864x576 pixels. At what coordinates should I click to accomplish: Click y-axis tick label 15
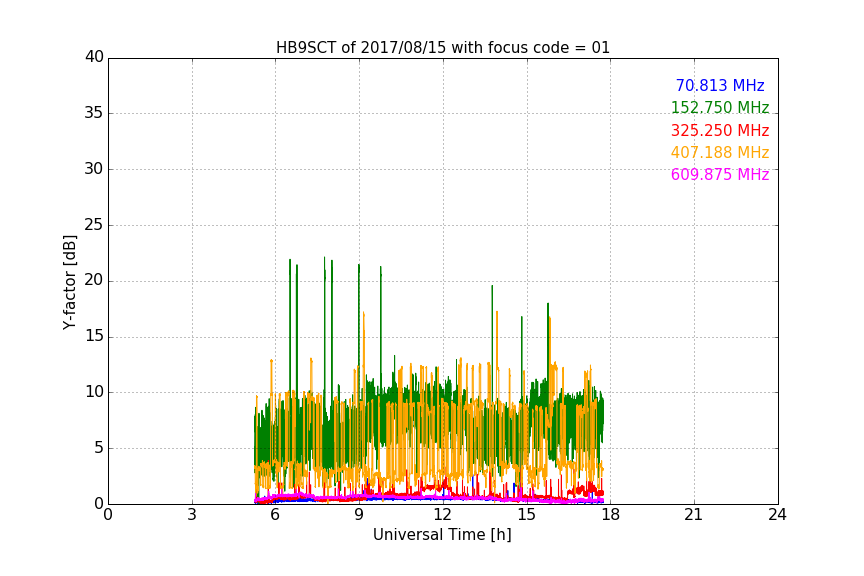pos(94,336)
